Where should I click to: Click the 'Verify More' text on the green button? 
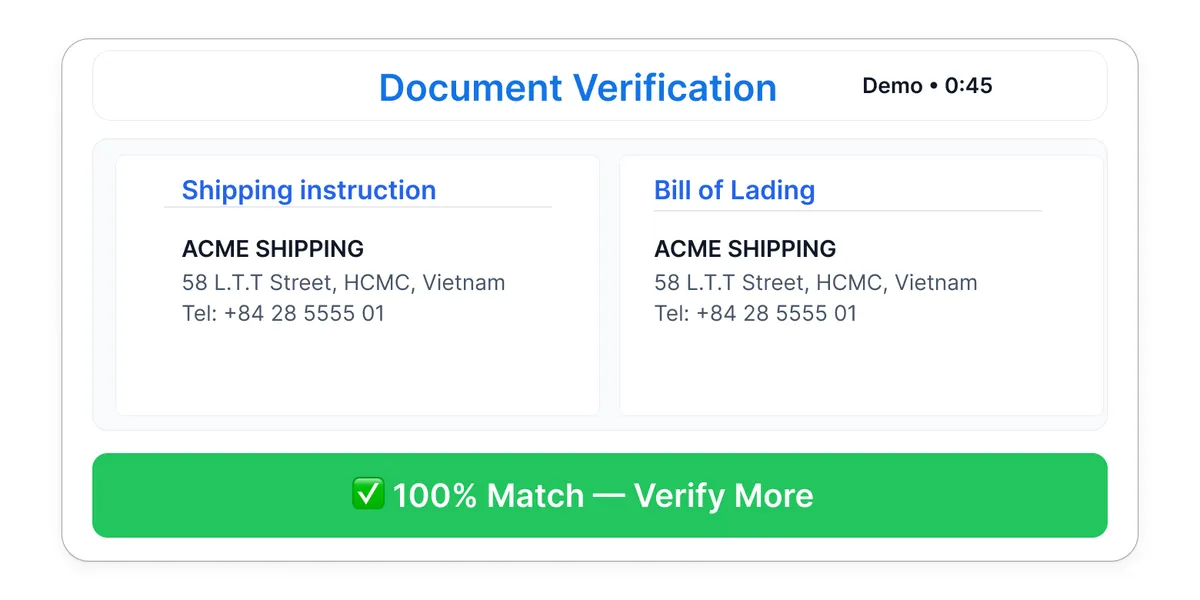point(723,496)
